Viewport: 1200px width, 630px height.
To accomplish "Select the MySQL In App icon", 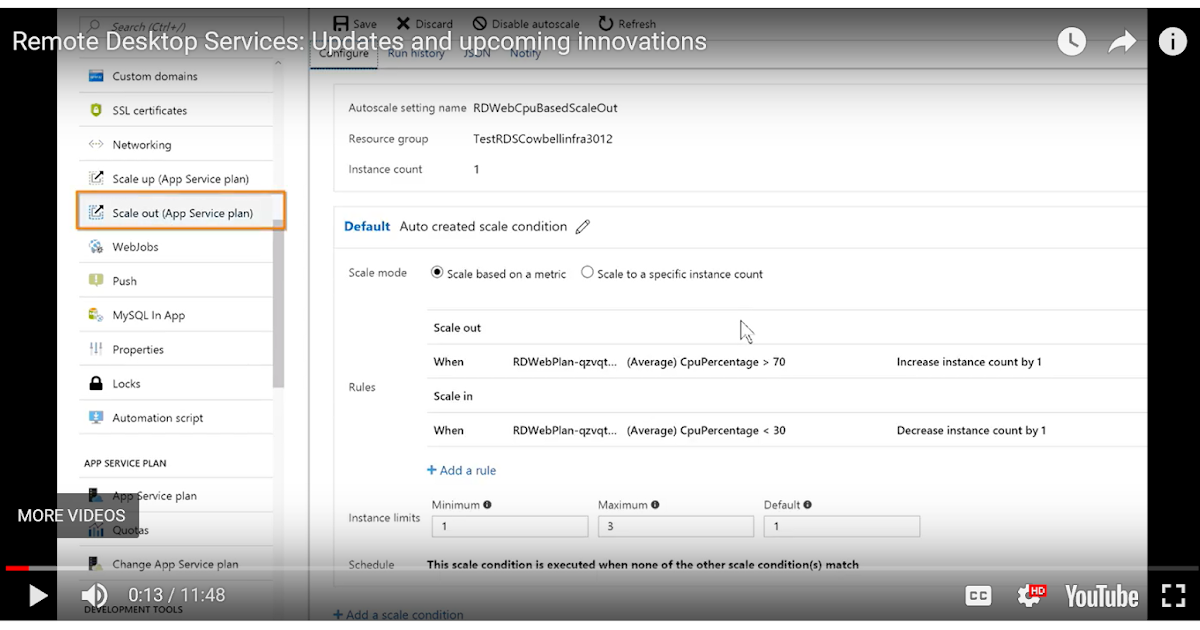I will (x=96, y=314).
